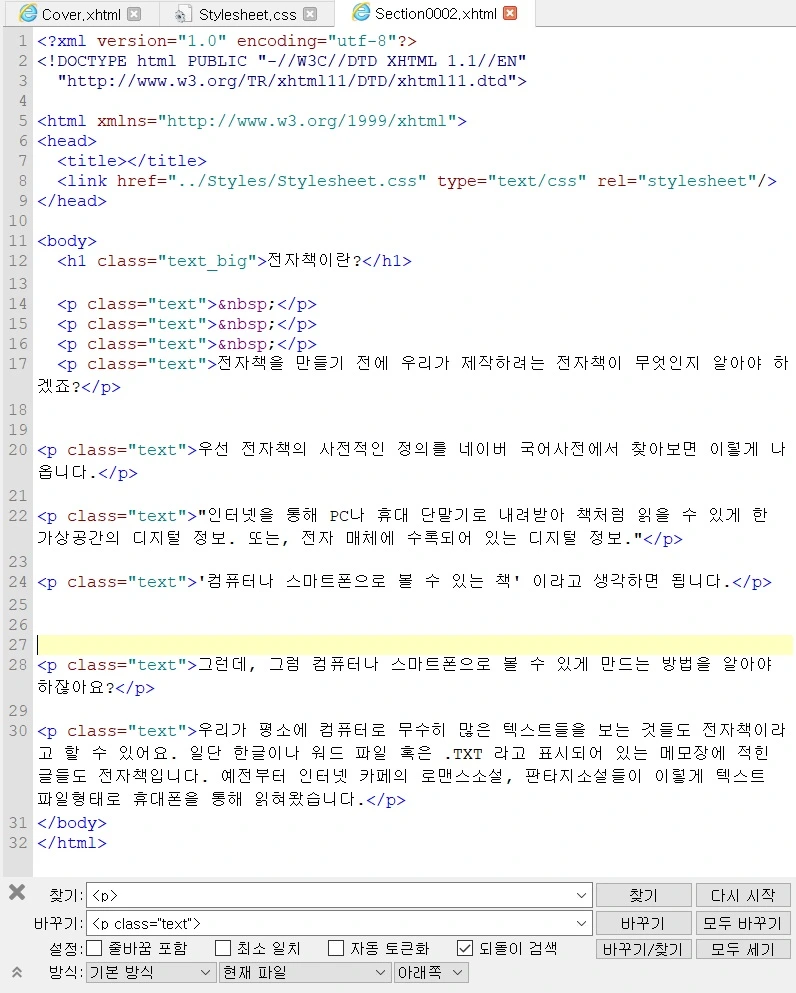The width and height of the screenshot is (796, 993).
Task: Close the Stylesheet.css tab
Action: tap(310, 14)
